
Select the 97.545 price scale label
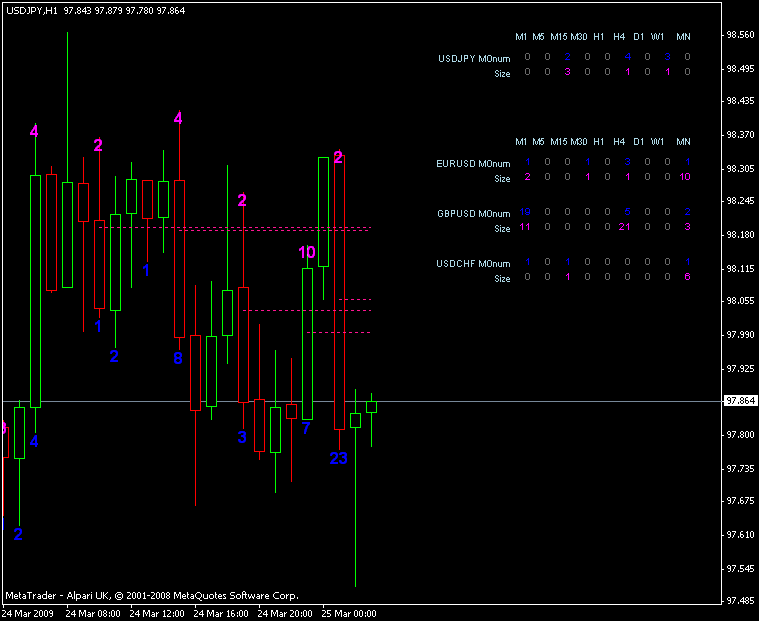741,568
